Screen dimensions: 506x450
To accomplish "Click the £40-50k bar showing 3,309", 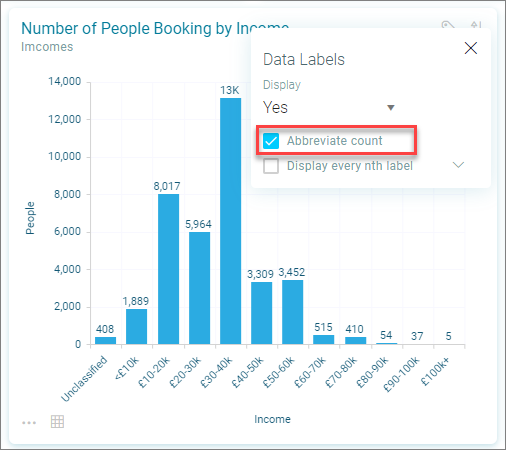I will (x=261, y=313).
